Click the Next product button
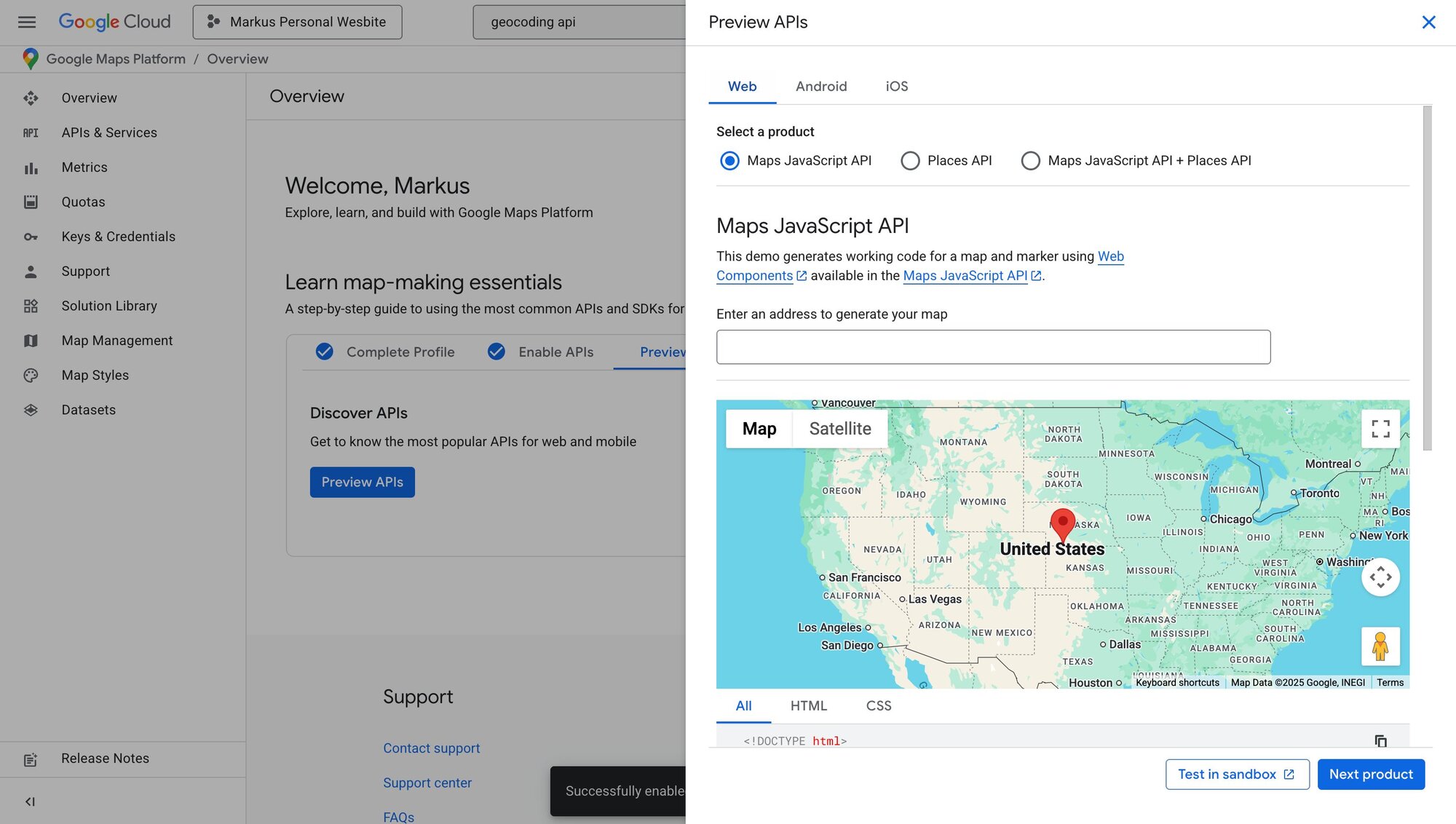Image resolution: width=1456 pixels, height=824 pixels. click(1370, 774)
